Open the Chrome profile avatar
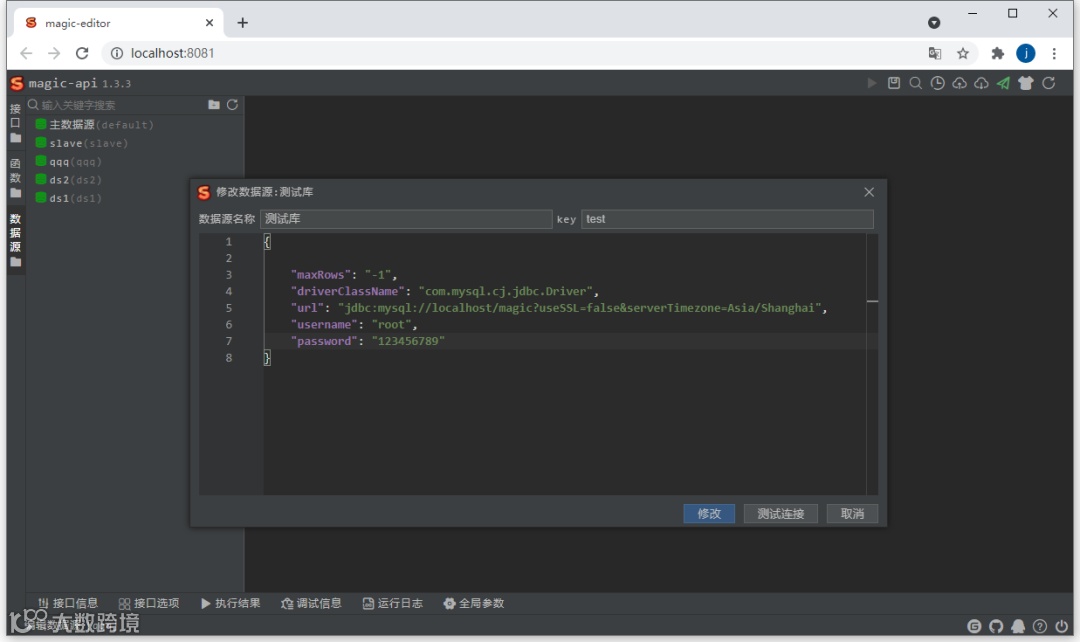Viewport: 1080px width, 642px height. (1026, 53)
